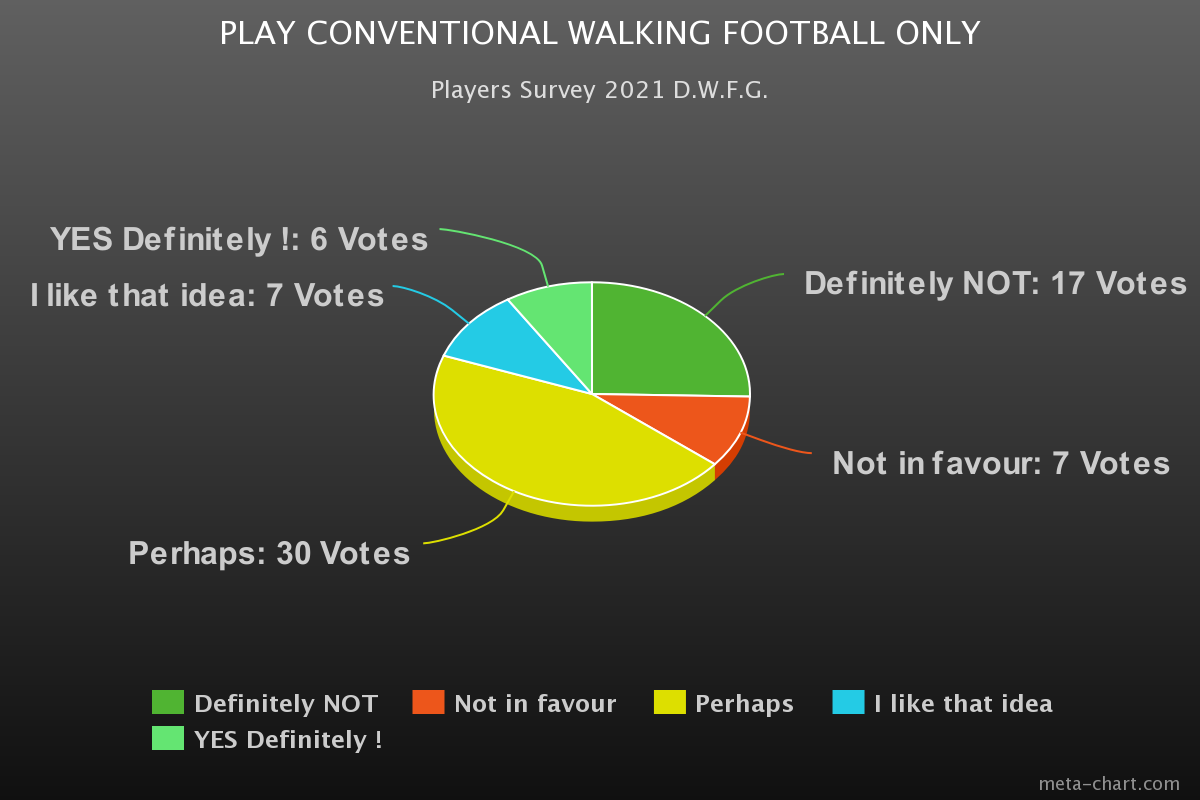Viewport: 1200px width, 800px height.
Task: Click the 'Not in favour' legend text
Action: (x=535, y=704)
